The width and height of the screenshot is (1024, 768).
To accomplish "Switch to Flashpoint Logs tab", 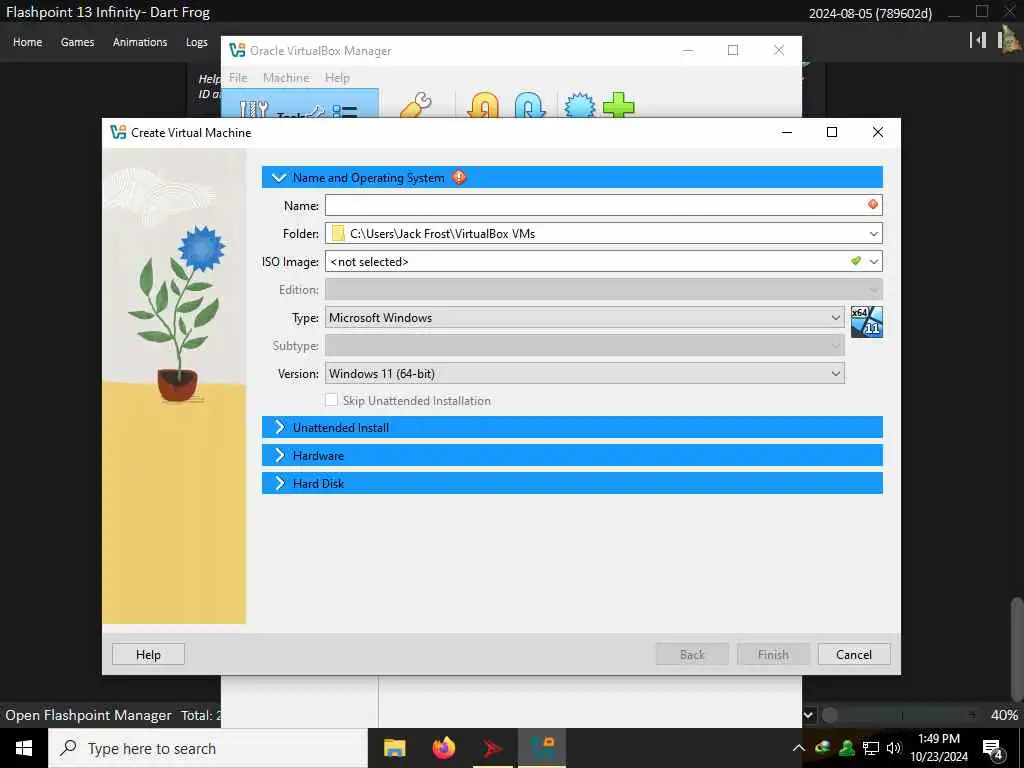I will (x=197, y=42).
